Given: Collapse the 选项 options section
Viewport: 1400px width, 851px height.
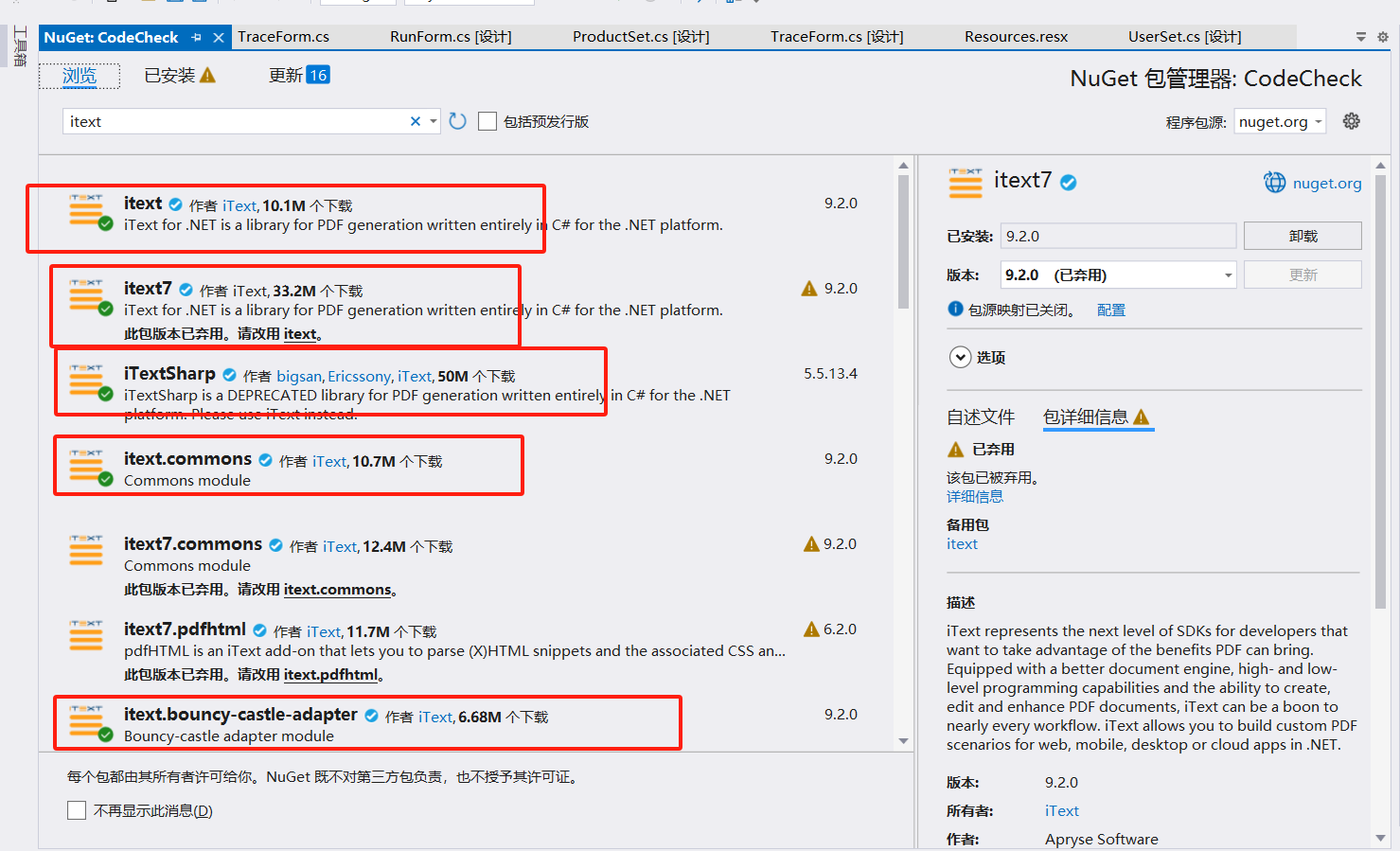Looking at the screenshot, I should tap(960, 357).
